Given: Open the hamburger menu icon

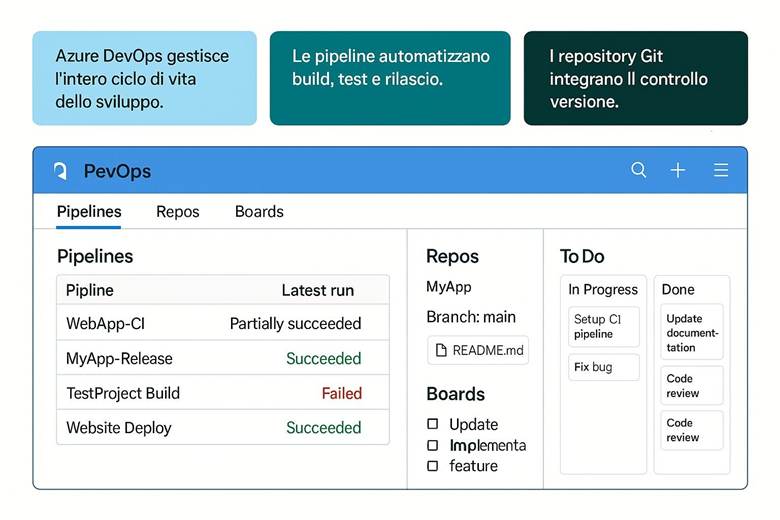Looking at the screenshot, I should pyautogui.click(x=721, y=171).
